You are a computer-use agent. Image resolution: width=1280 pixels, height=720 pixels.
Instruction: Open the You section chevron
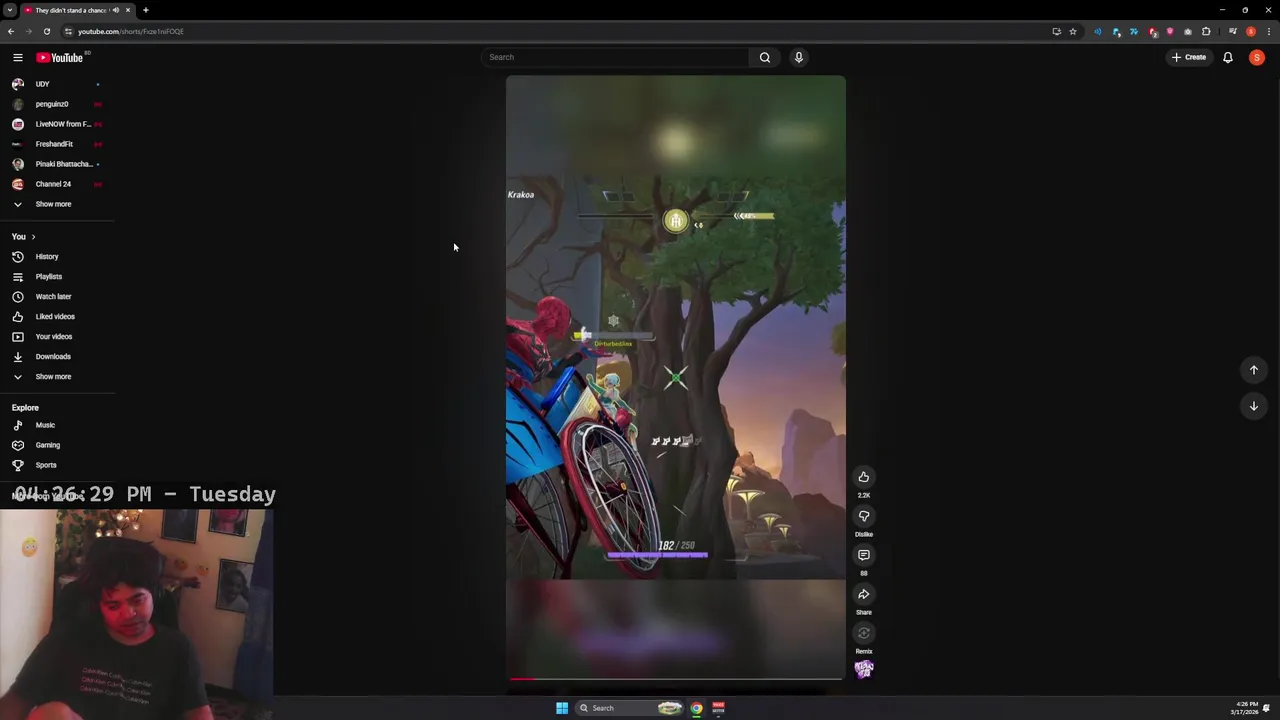(x=33, y=237)
